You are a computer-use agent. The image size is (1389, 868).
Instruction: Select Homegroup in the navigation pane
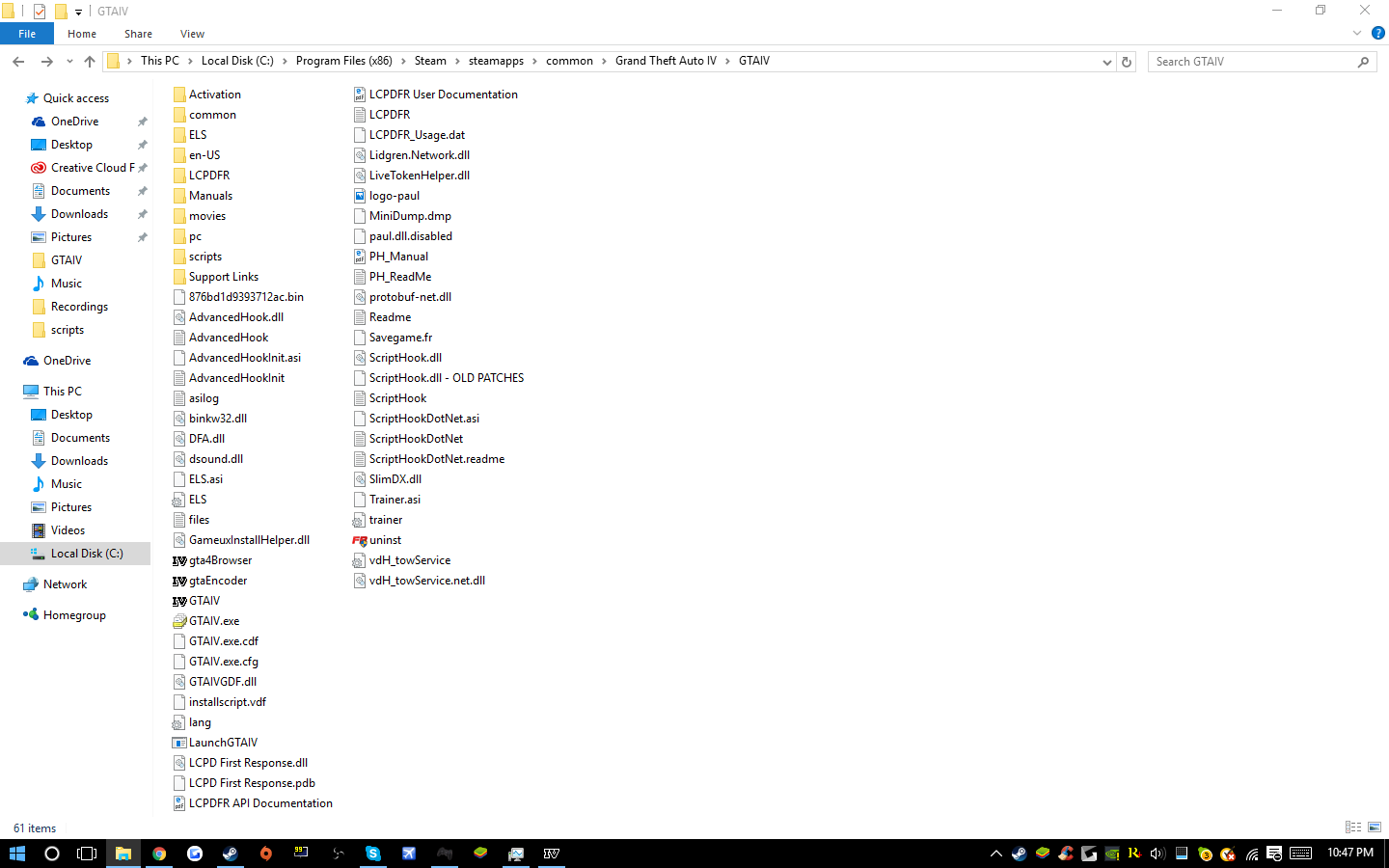74,615
